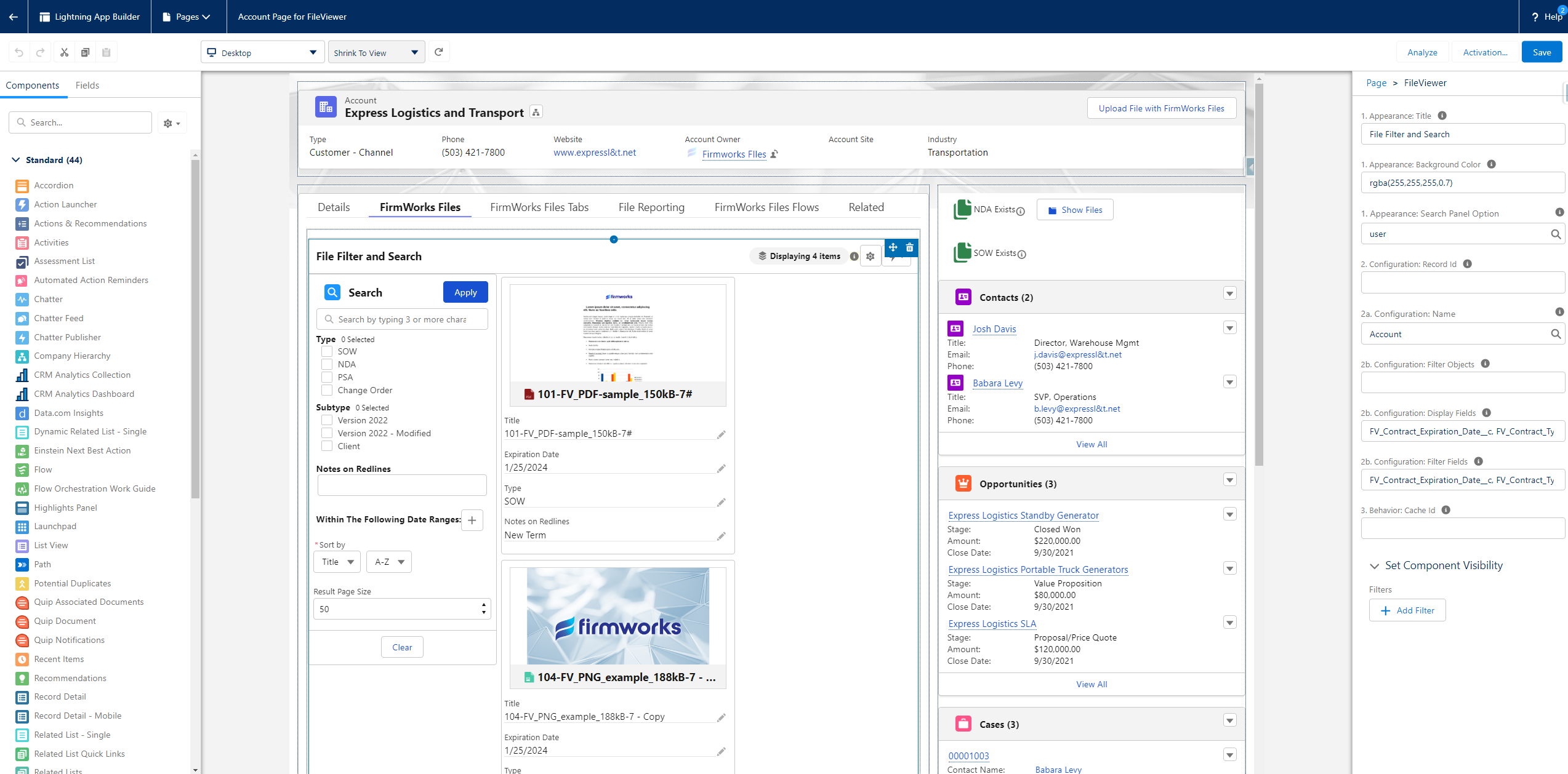This screenshot has width=1568, height=774.
Task: Switch to the File Reporting tab
Action: [x=651, y=207]
